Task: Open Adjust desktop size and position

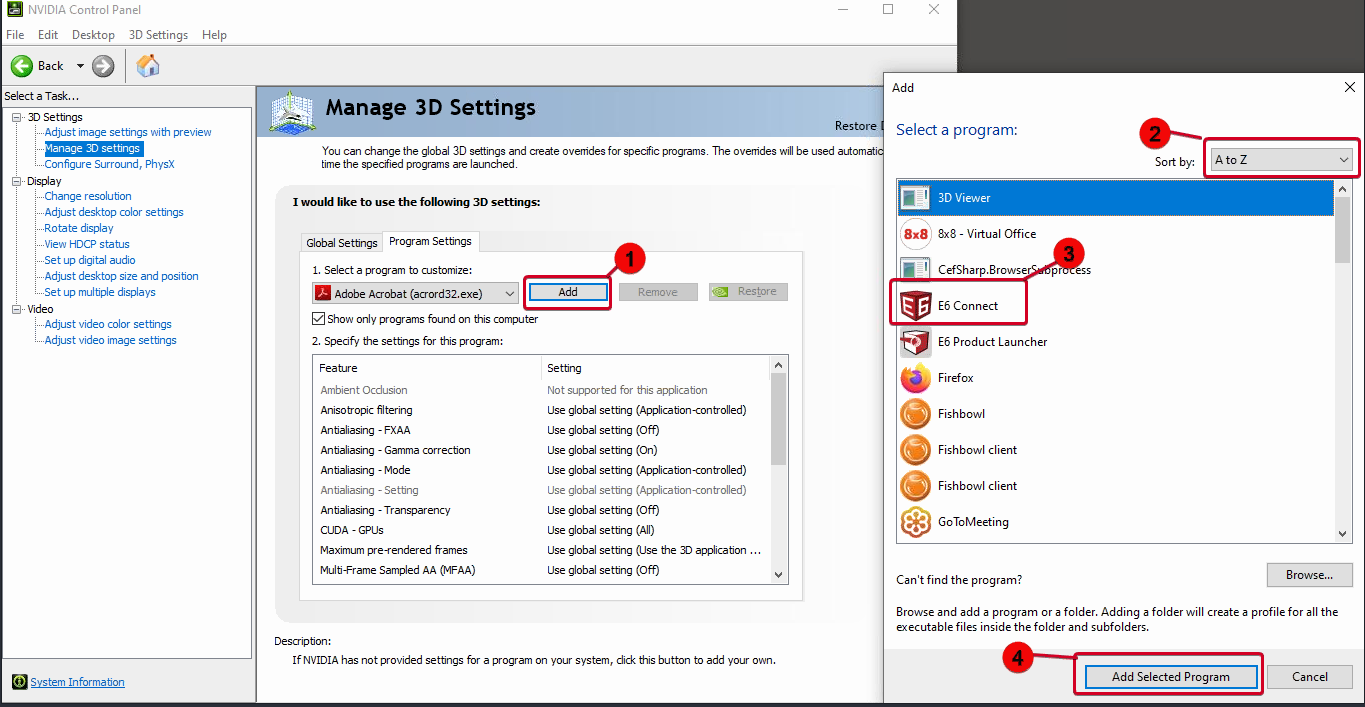Action: pyautogui.click(x=121, y=276)
